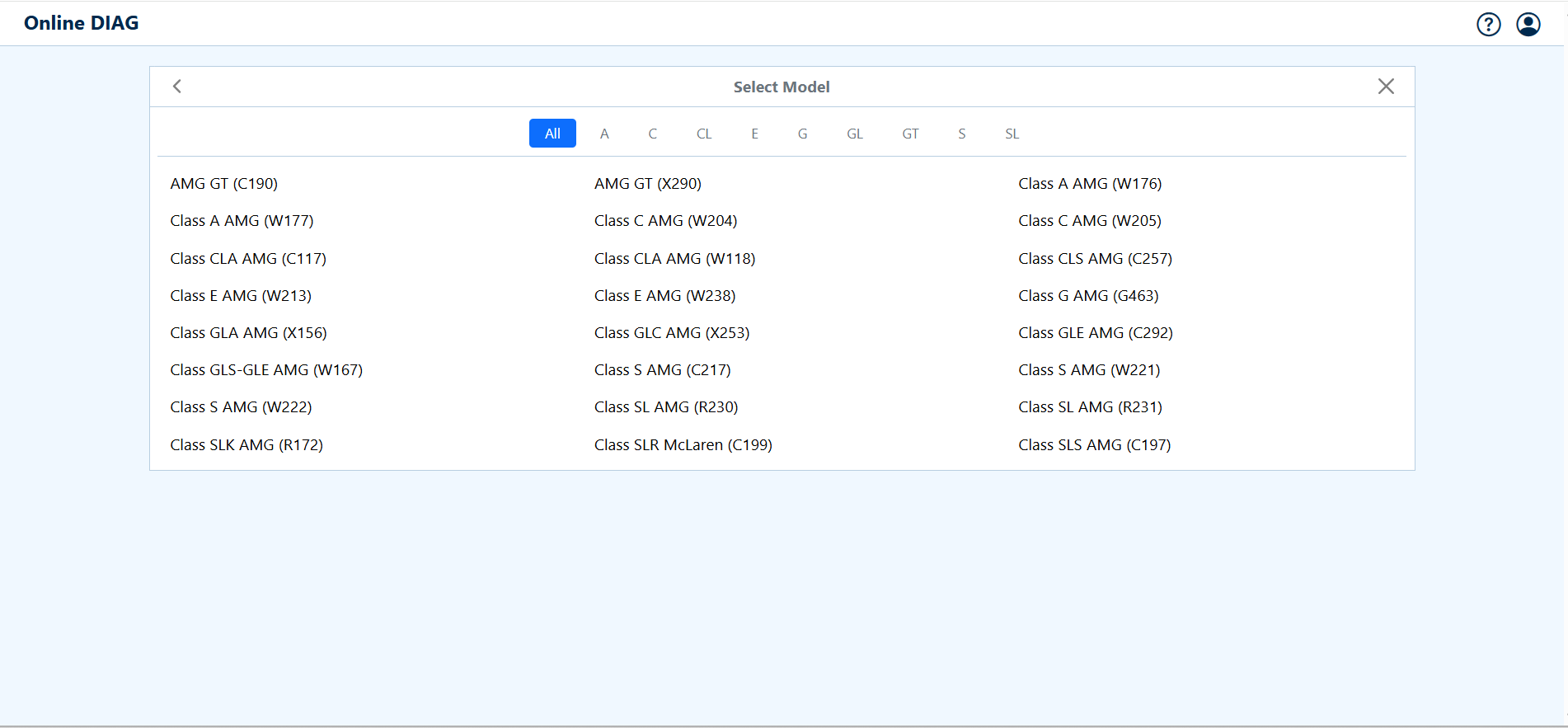1568x728 pixels.
Task: Pick Class GLE AMG (C292)
Action: pyautogui.click(x=1096, y=333)
